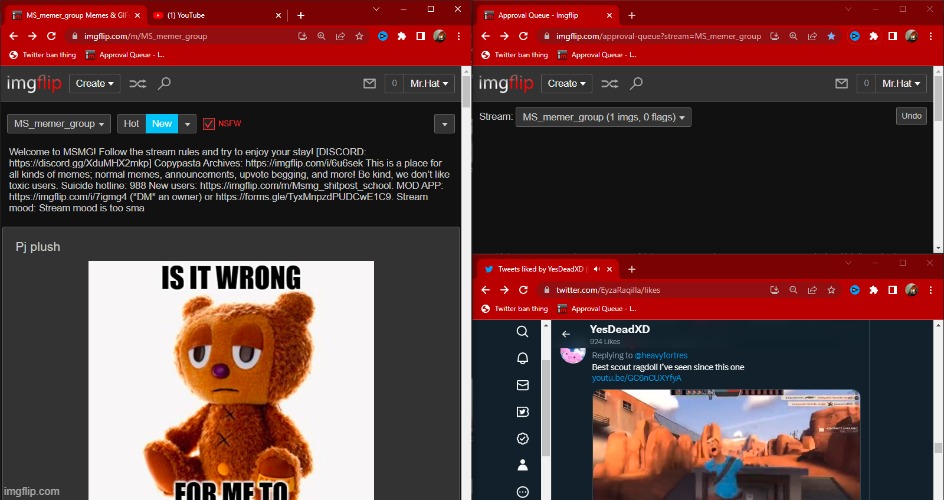
Task: Click notification count 0 in left imgflip header
Action: pyautogui.click(x=394, y=84)
